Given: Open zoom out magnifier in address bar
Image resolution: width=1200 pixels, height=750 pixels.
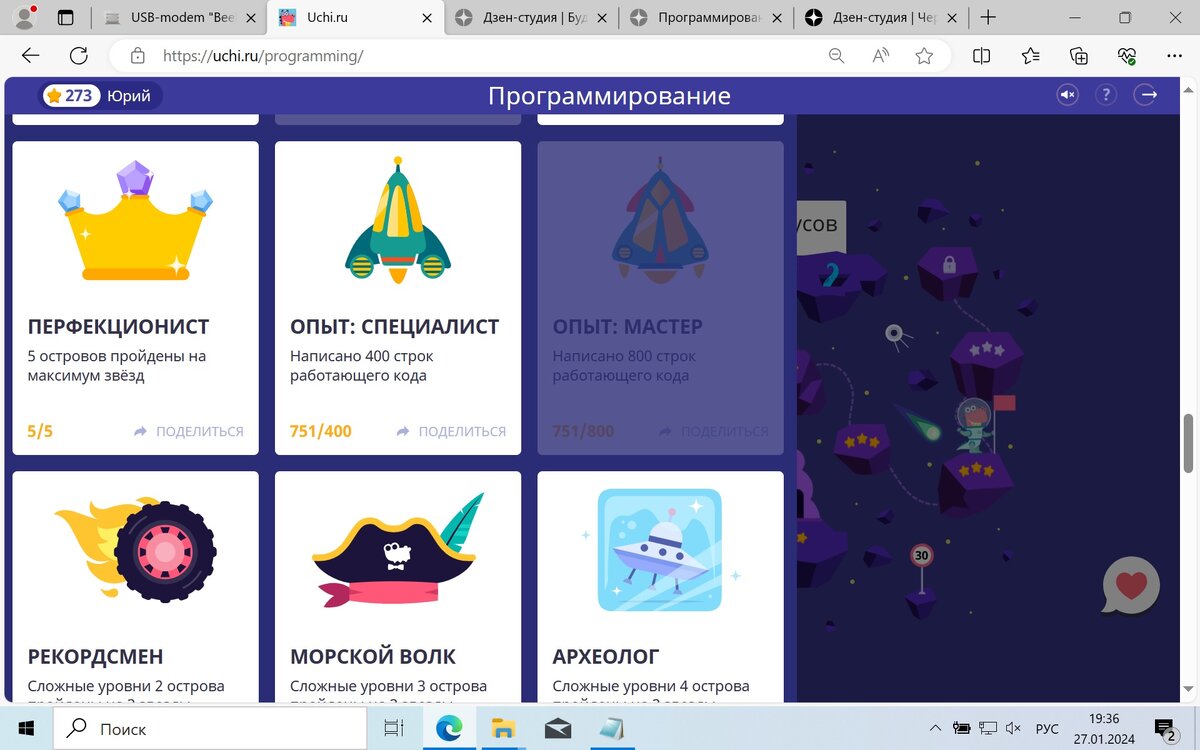Looking at the screenshot, I should [837, 56].
